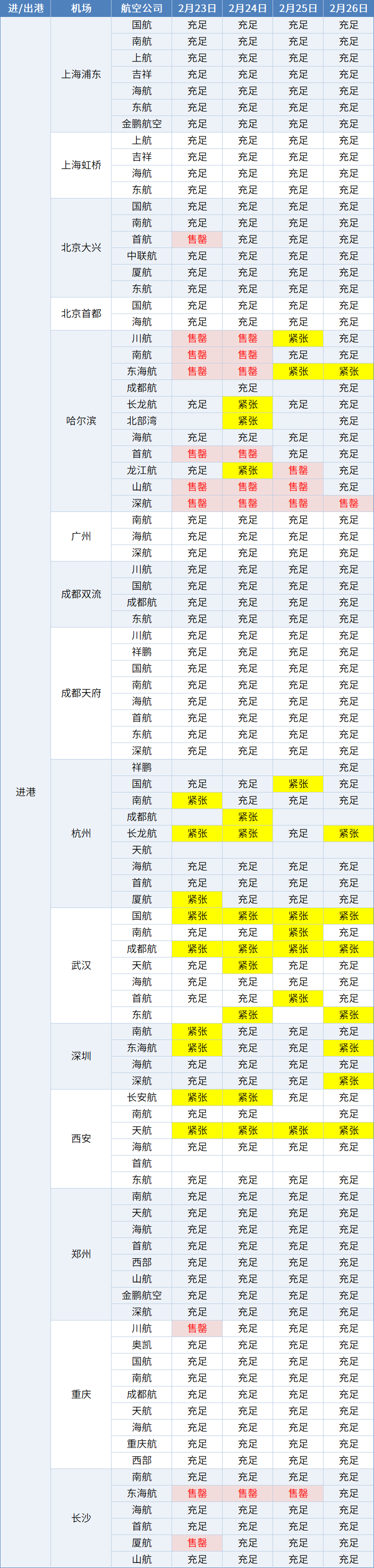The image size is (374, 1568).
Task: Click 紧张 for 深圳 深航 on 2月26日
Action: pyautogui.click(x=348, y=1081)
